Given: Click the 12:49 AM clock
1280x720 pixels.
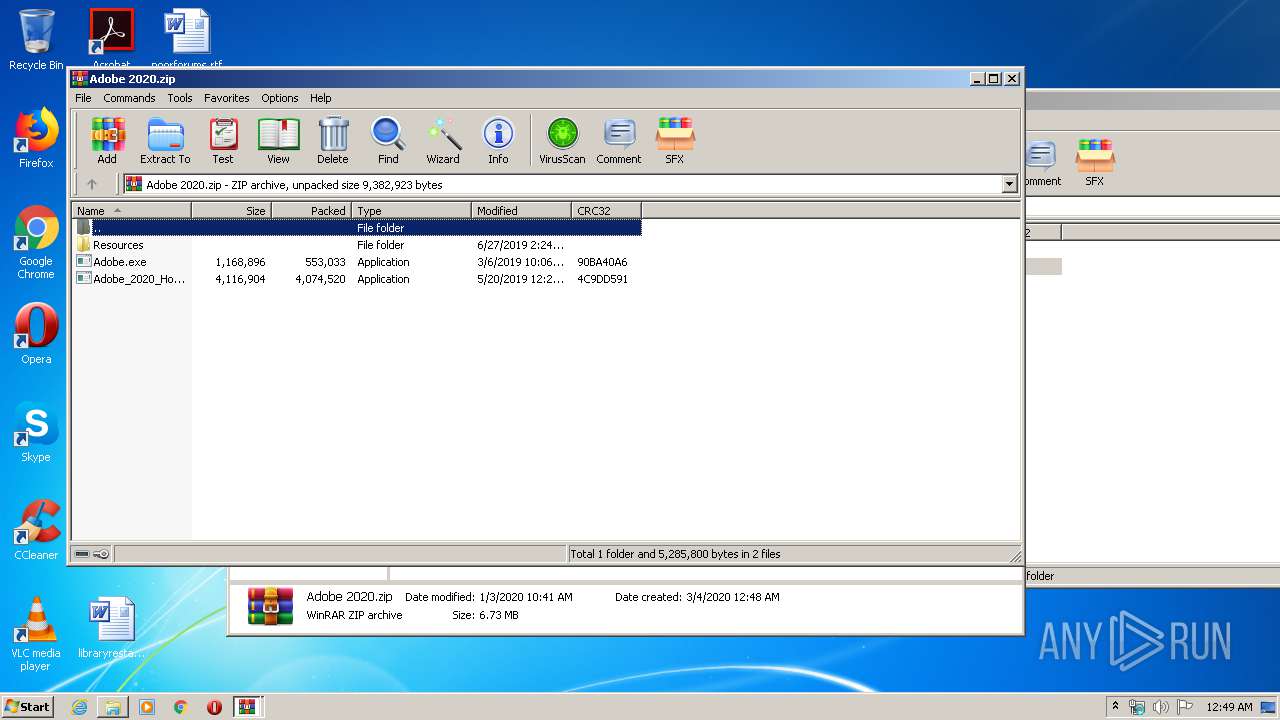Looking at the screenshot, I should click(1229, 707).
